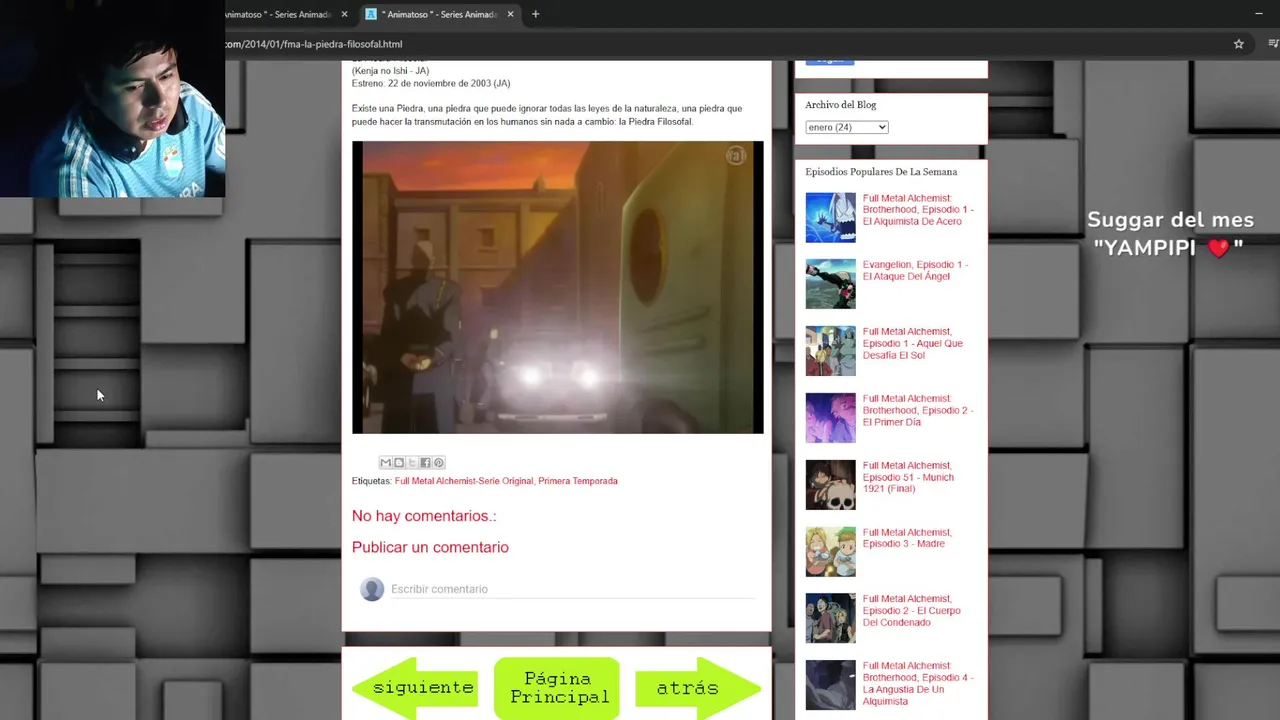Image resolution: width=1280 pixels, height=720 pixels.
Task: Open Episodio 3 Madre link
Action: click(x=907, y=538)
